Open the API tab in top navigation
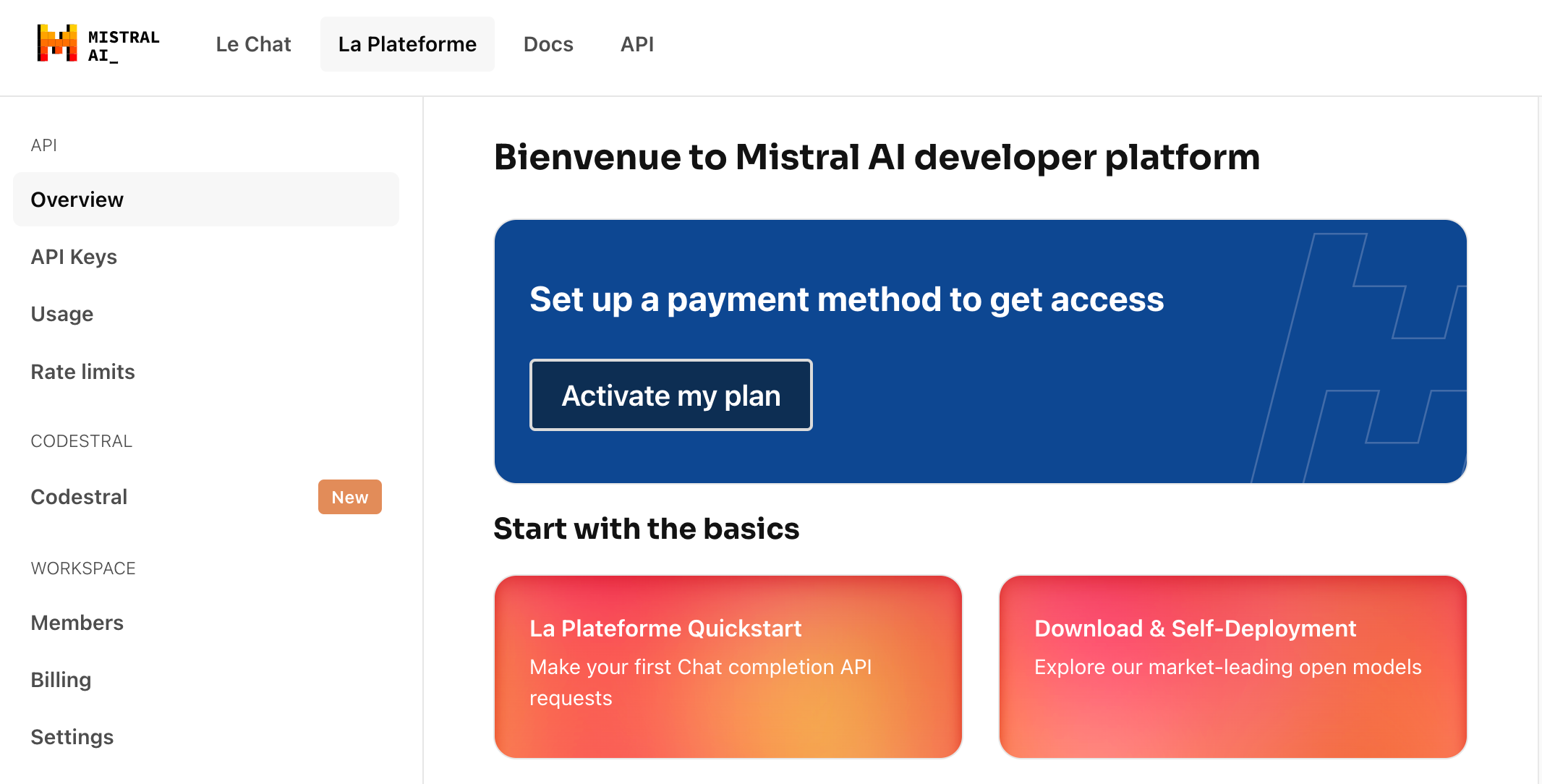This screenshot has height=784, width=1542. pos(637,44)
